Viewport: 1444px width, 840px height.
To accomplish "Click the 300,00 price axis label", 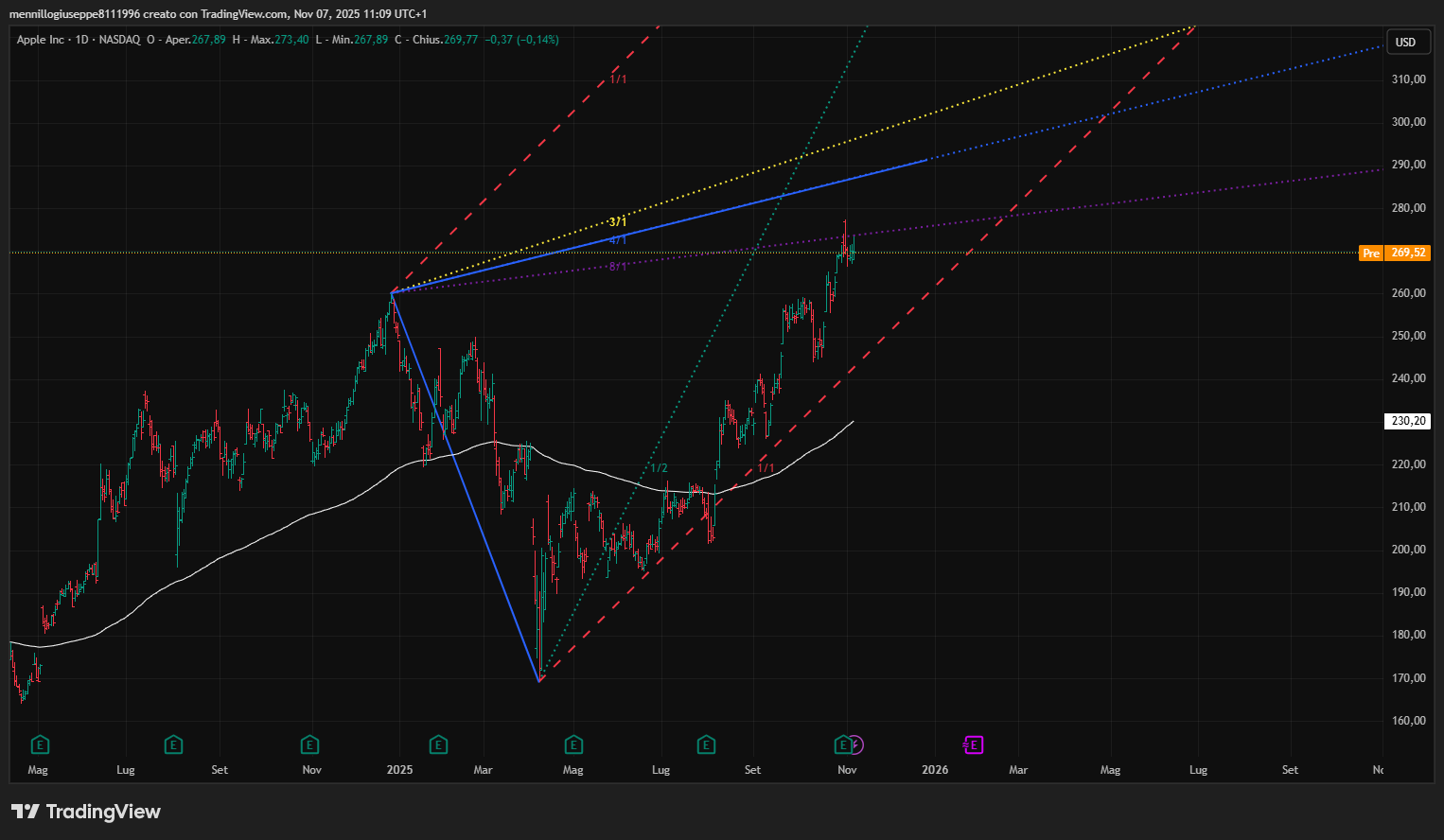I will (1409, 122).
